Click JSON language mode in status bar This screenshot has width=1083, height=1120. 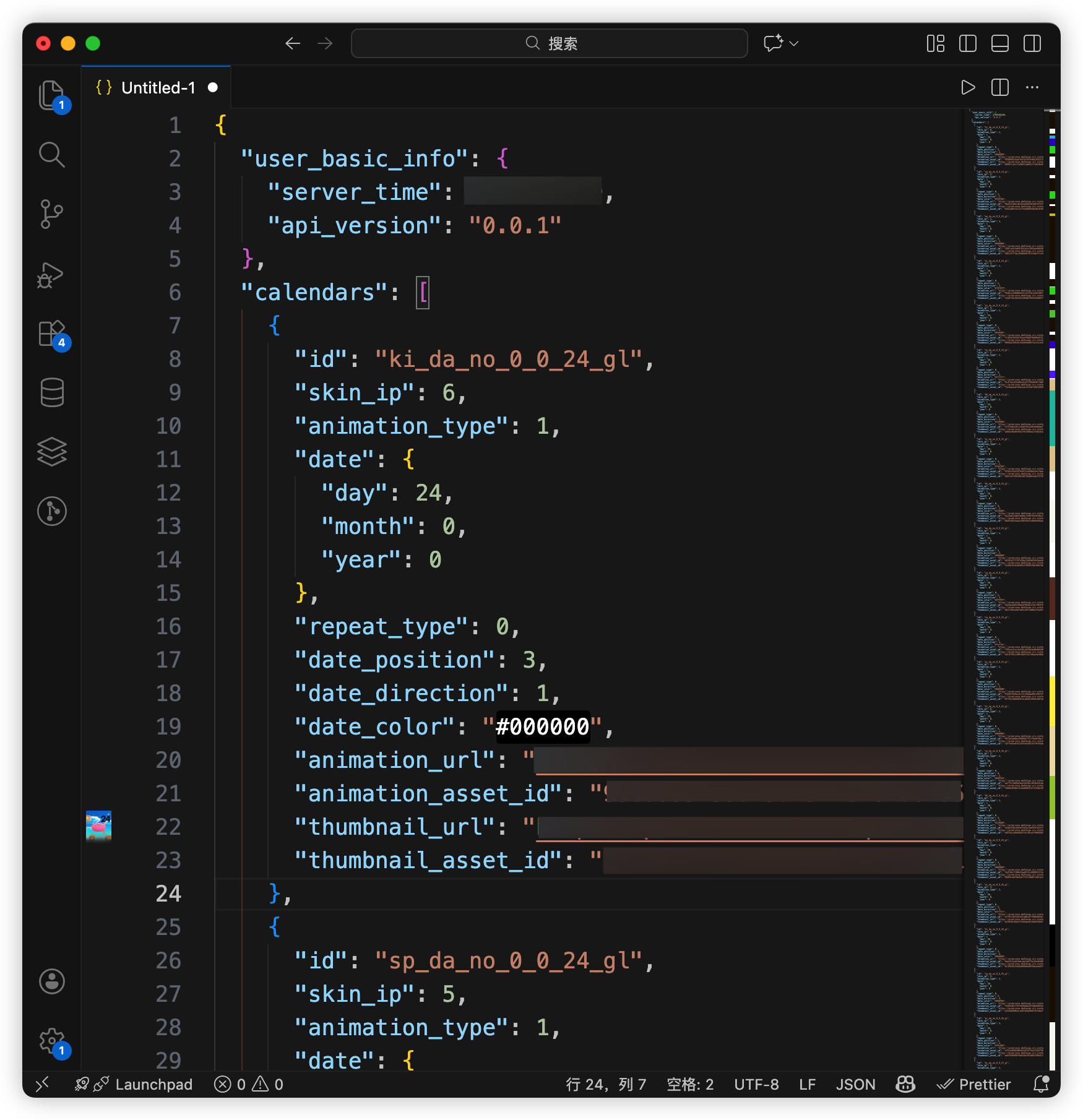pyautogui.click(x=855, y=1085)
